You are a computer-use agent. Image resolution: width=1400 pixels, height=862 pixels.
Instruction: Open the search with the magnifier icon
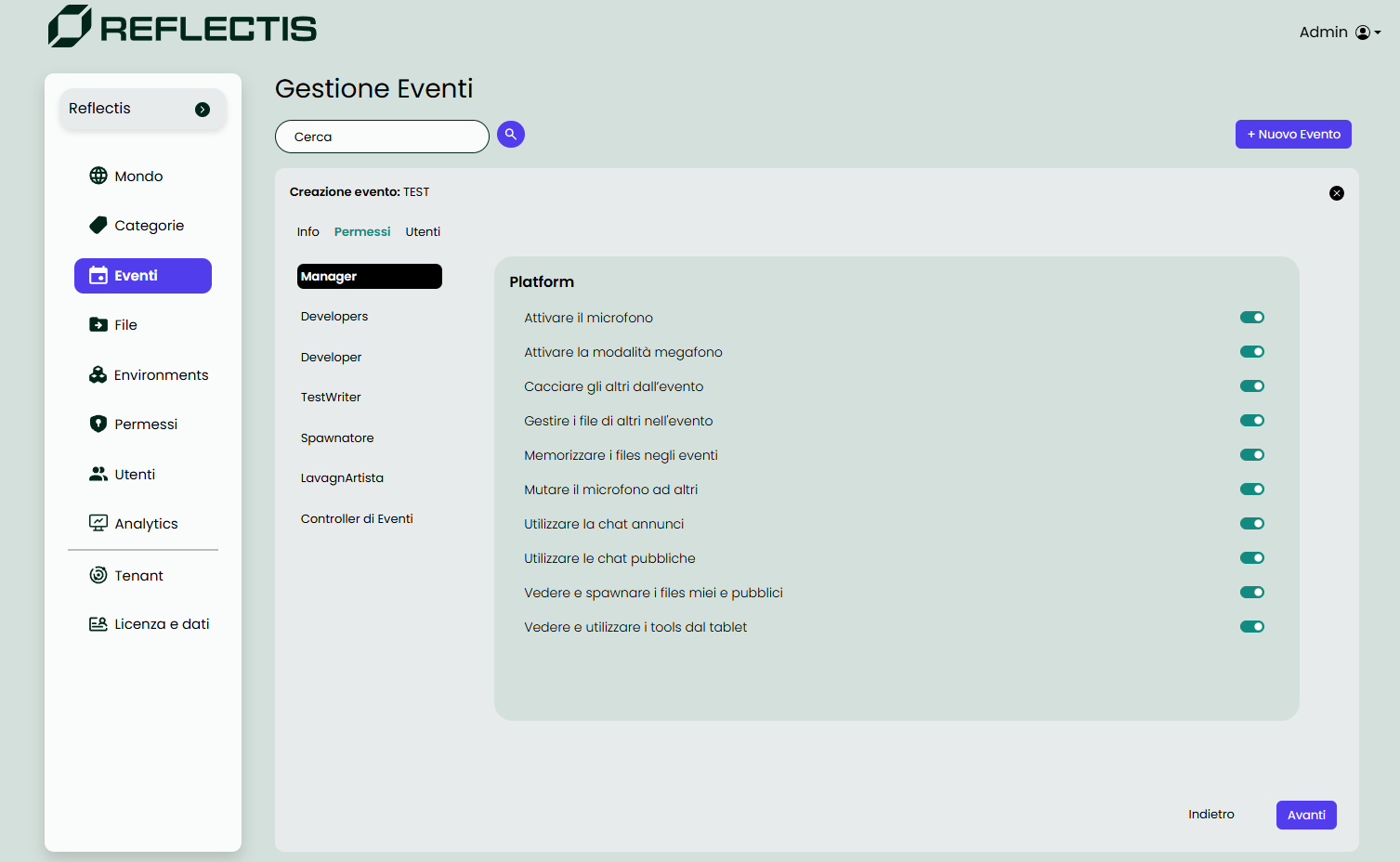[x=510, y=134]
